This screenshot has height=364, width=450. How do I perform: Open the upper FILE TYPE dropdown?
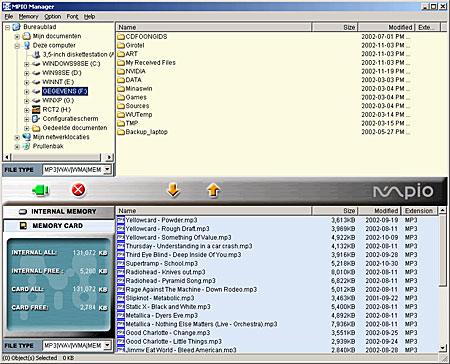click(107, 170)
